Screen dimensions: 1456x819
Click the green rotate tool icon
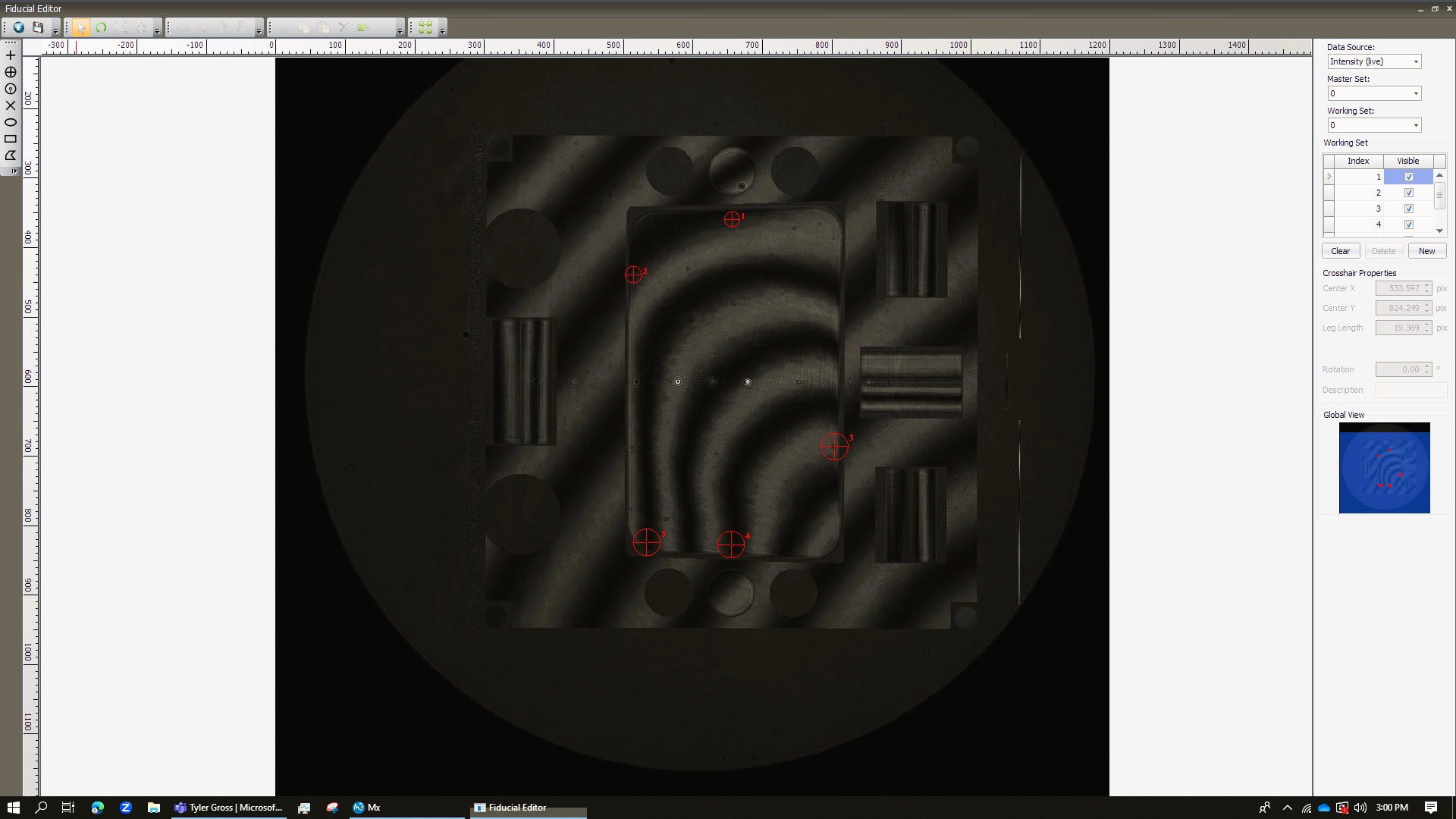coord(101,27)
